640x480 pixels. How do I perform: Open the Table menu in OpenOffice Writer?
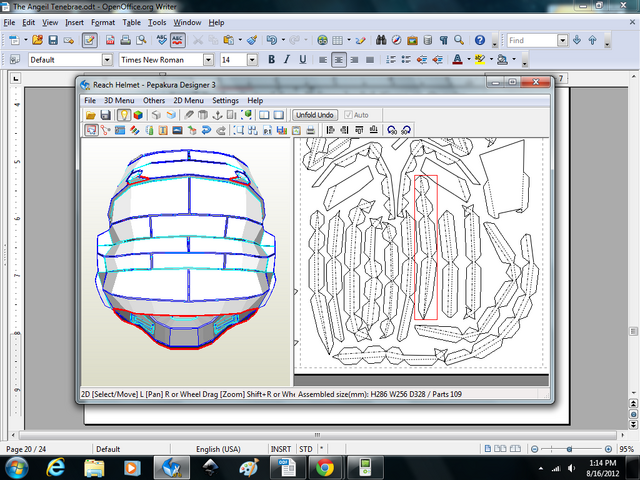[131, 22]
